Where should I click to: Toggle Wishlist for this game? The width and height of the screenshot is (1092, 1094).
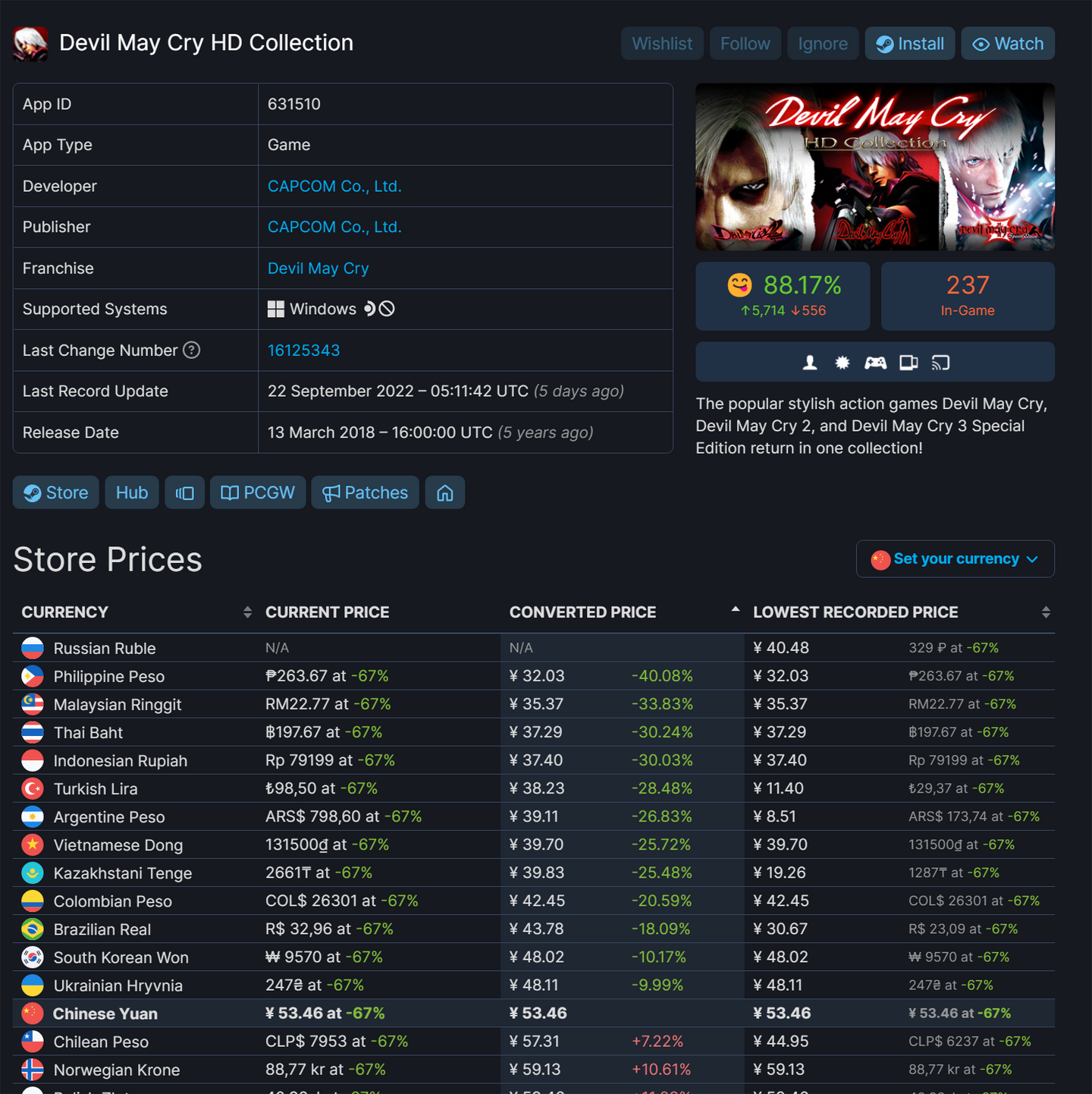[x=662, y=44]
